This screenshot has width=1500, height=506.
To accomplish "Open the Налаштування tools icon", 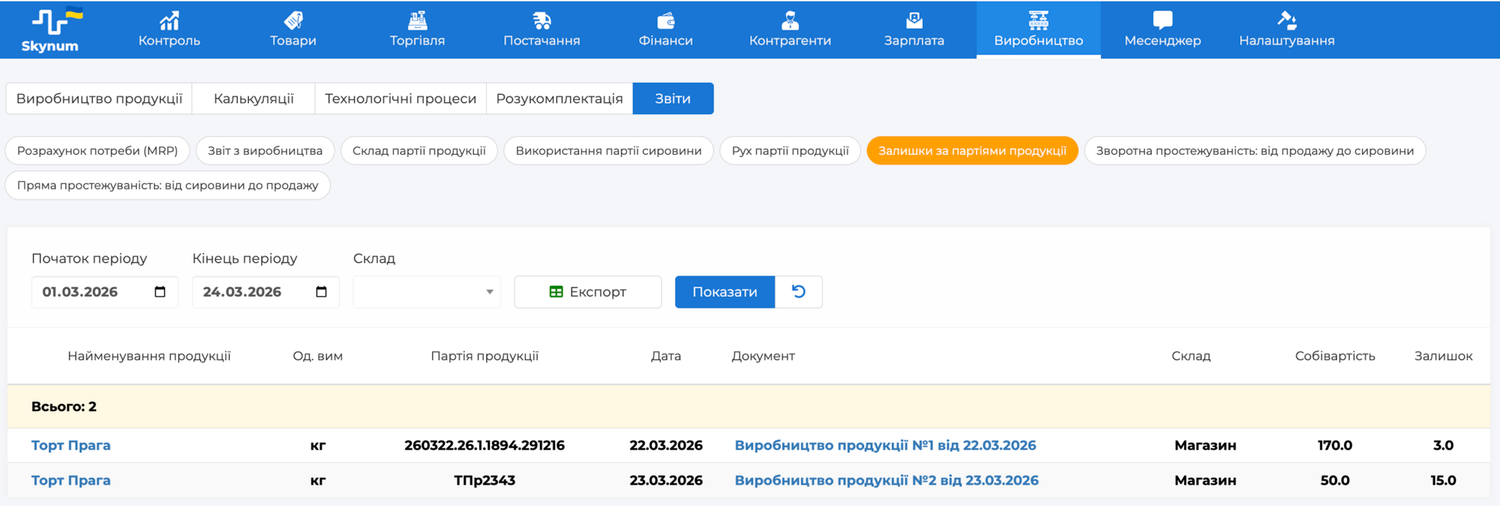I will click(x=1286, y=20).
